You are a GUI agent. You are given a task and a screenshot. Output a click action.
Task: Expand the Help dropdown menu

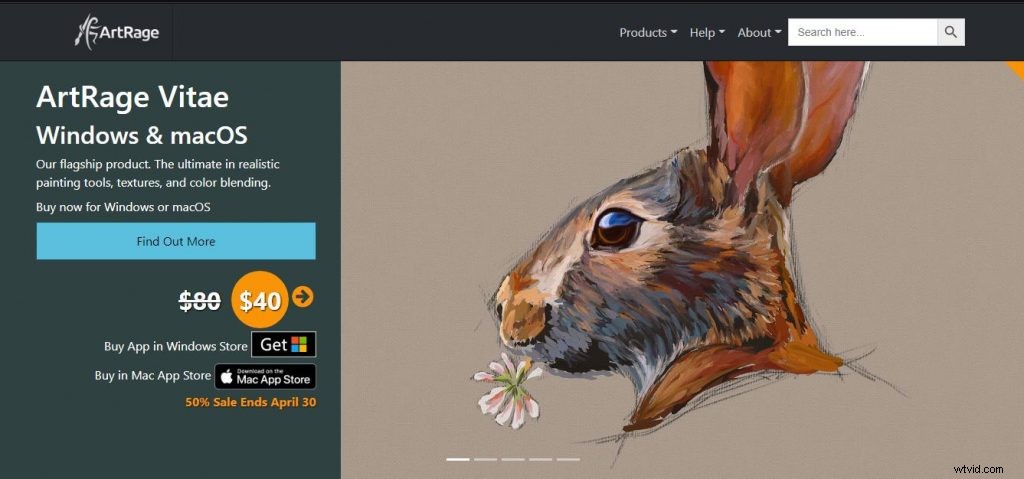(707, 33)
